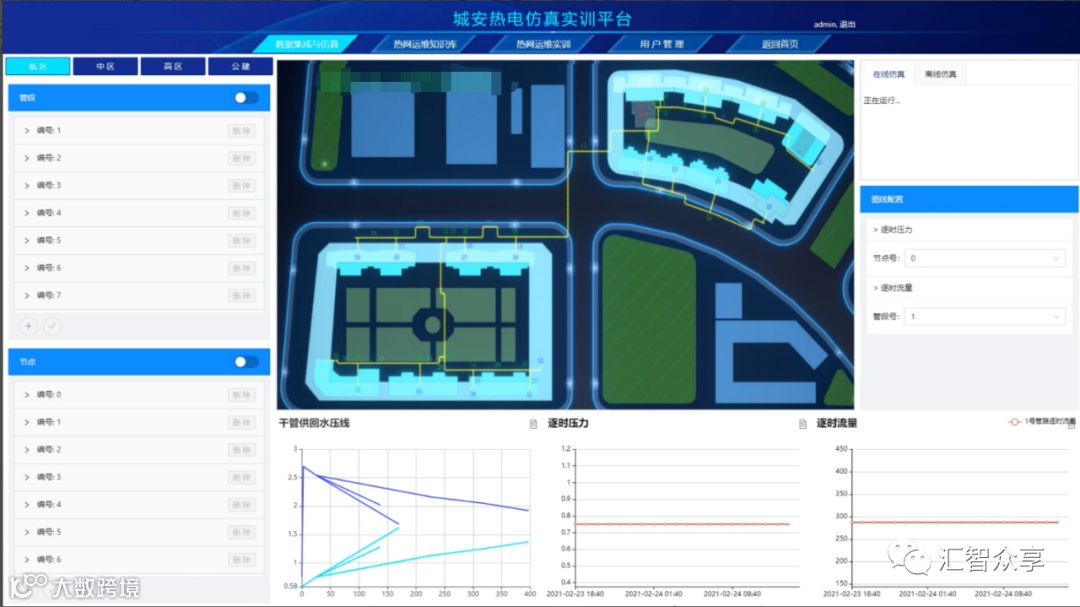Image resolution: width=1080 pixels, height=607 pixels.
Task: Click the red line in 逐时压力 chart
Action: [x=682, y=524]
